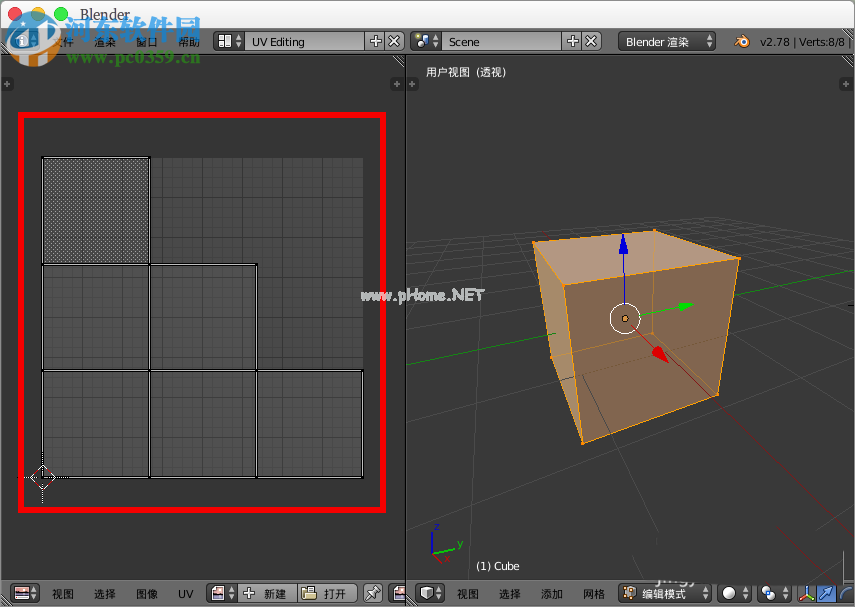Click the UV Editing layout name field

[x=305, y=41]
